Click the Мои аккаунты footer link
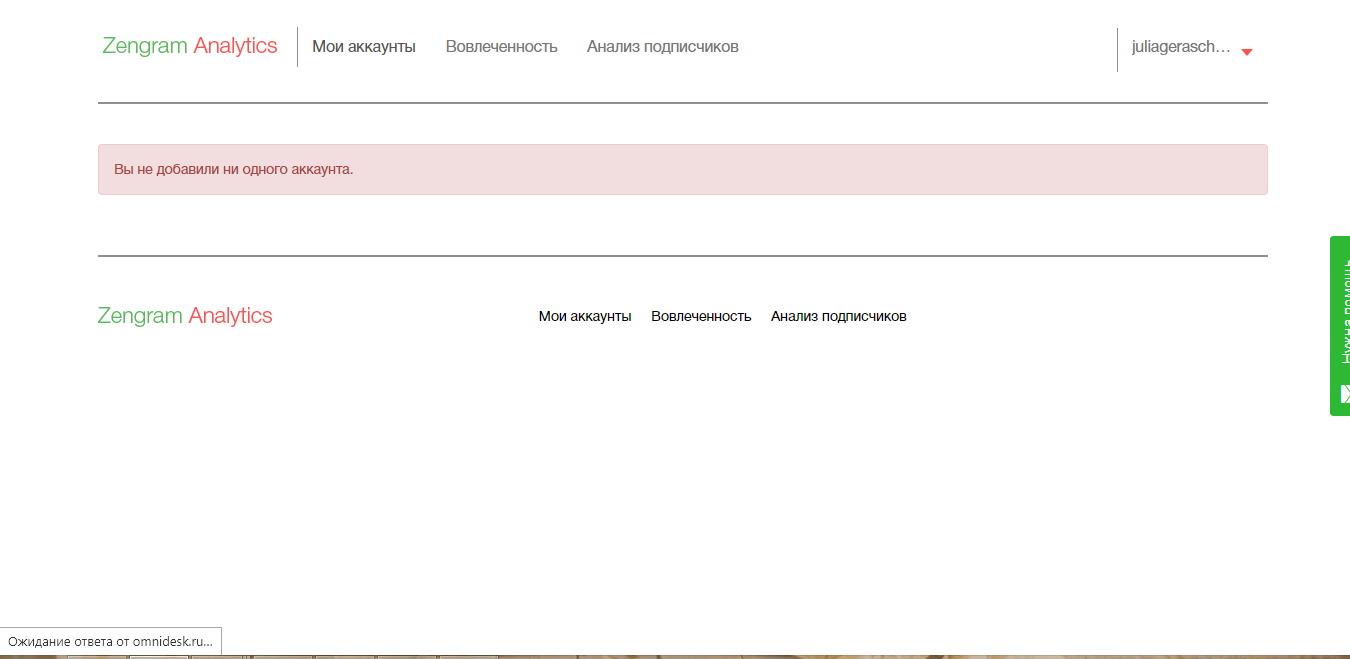Image resolution: width=1350 pixels, height=659 pixels. [586, 316]
